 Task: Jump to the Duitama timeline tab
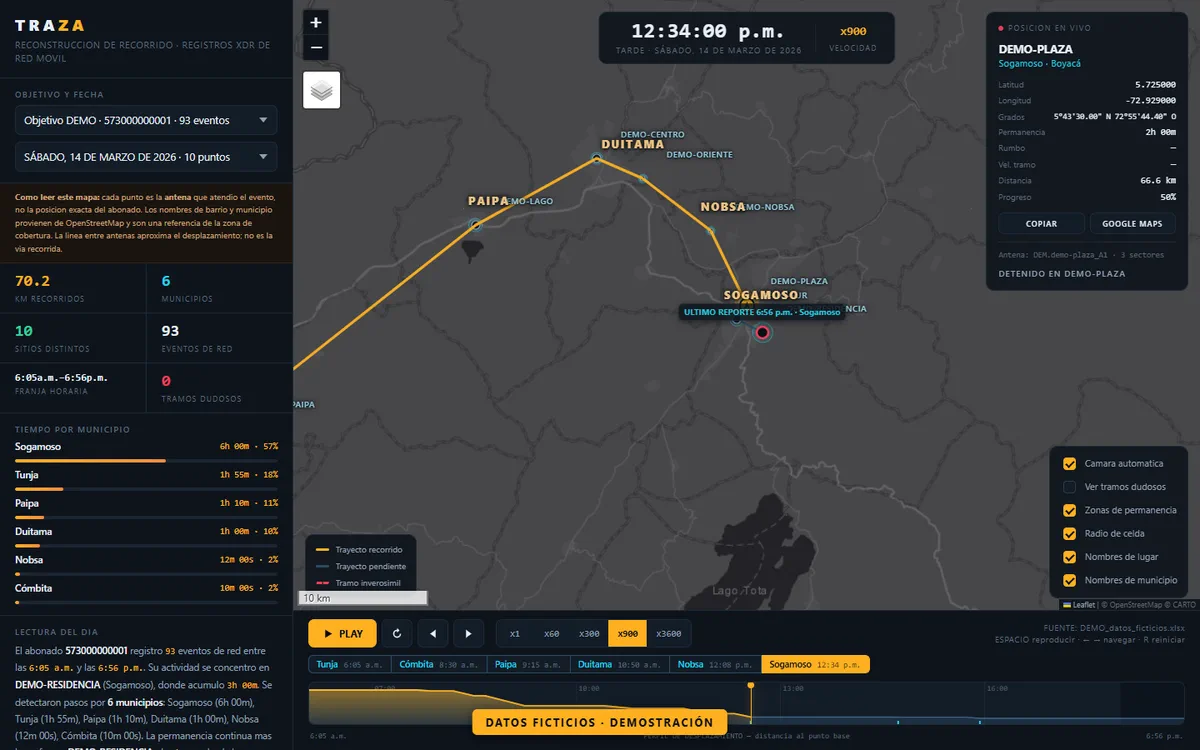pyautogui.click(x=620, y=664)
